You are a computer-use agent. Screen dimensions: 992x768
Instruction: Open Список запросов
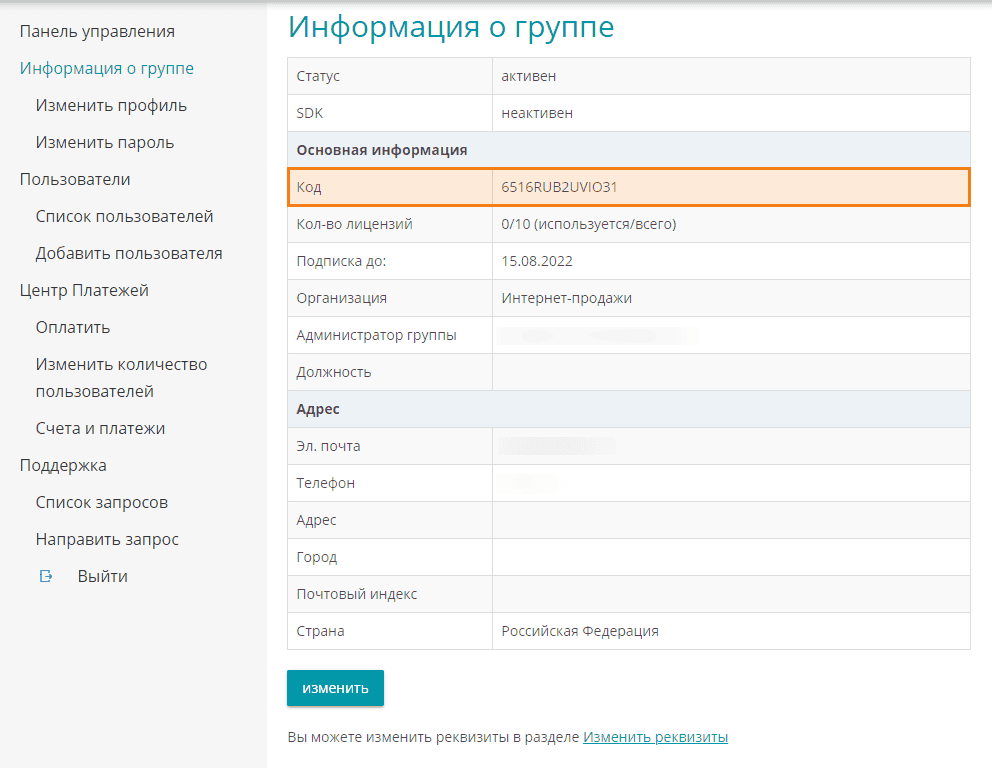click(101, 502)
